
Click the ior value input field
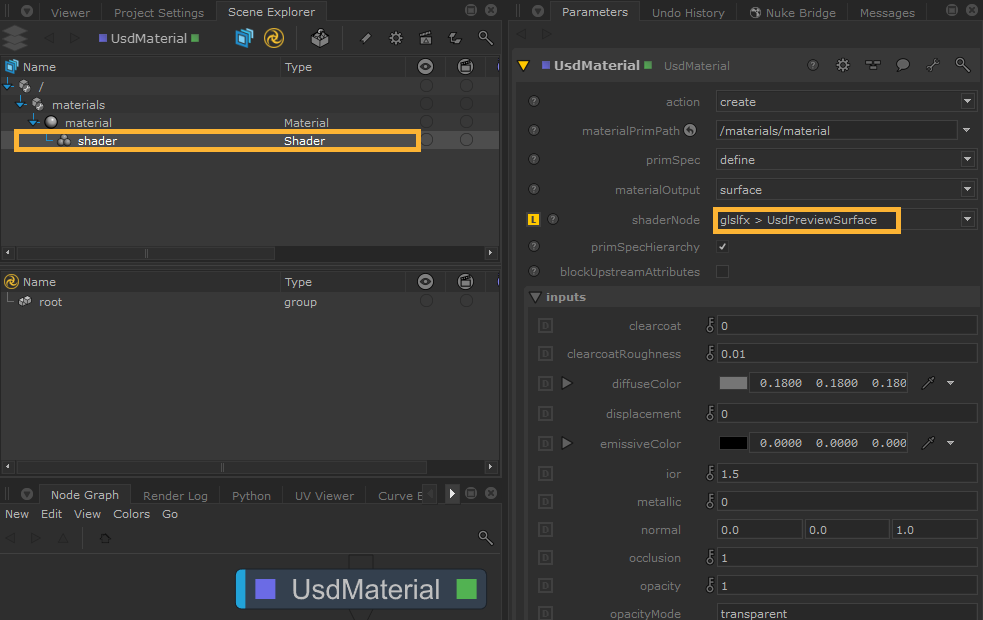pos(846,472)
